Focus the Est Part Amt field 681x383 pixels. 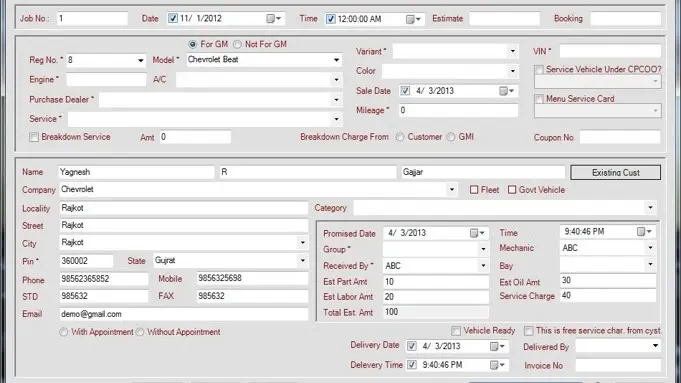tap(436, 282)
